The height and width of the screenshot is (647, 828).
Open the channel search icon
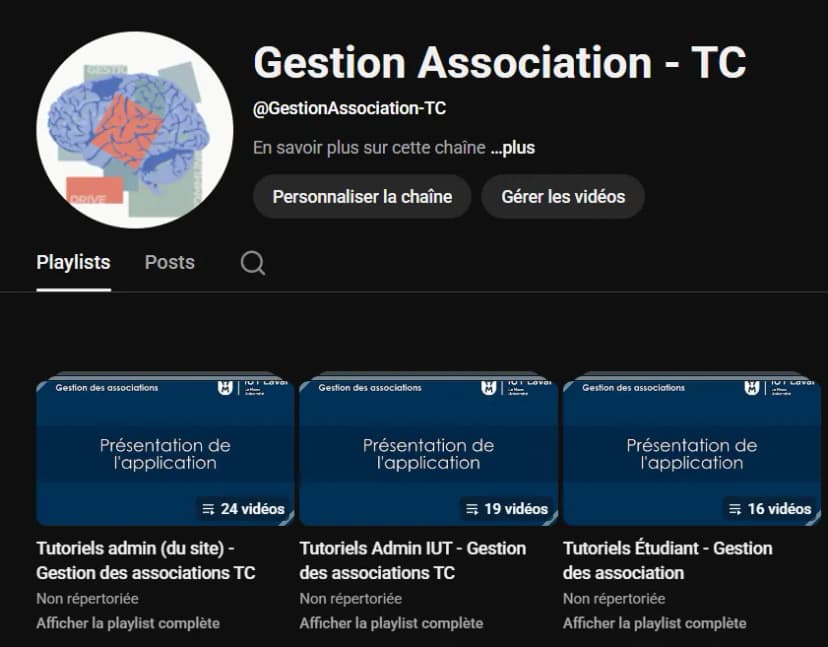(x=252, y=262)
